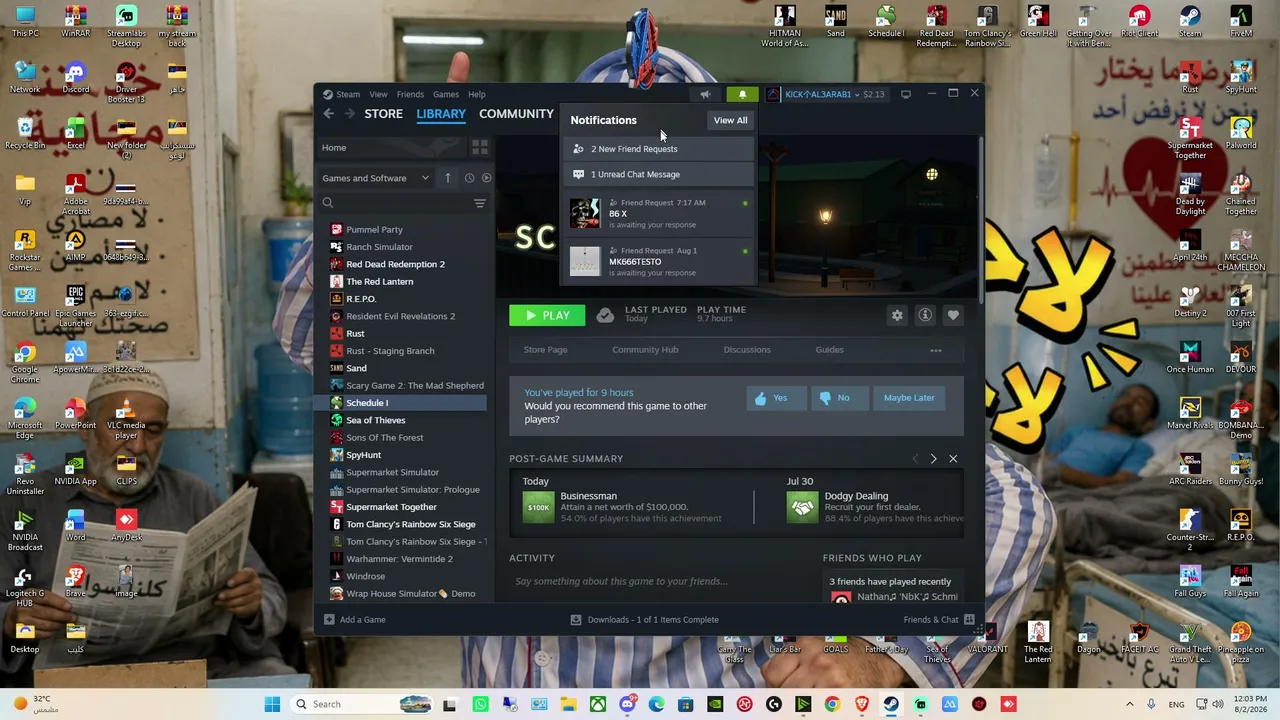The image size is (1280, 720).
Task: Open the Epic Games Launcher desktop icon
Action: pos(75,306)
